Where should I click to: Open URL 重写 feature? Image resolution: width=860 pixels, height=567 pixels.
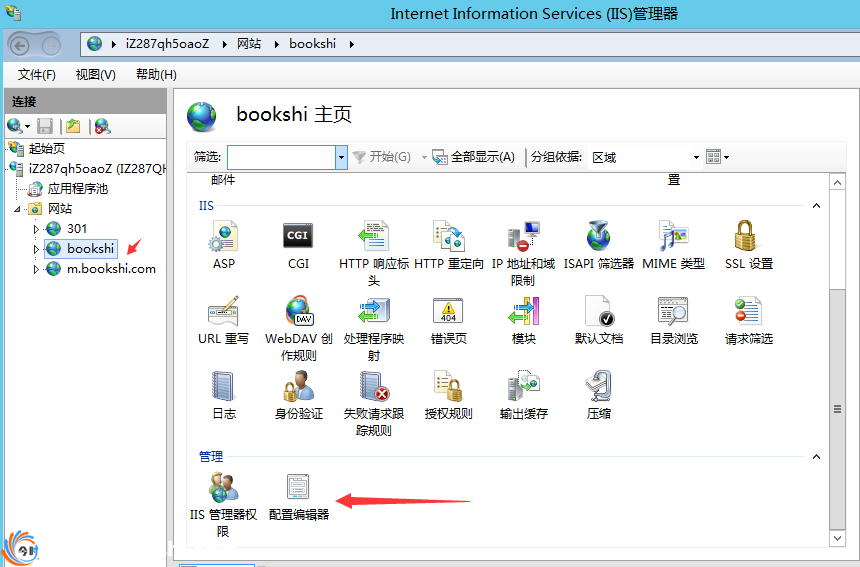(x=223, y=320)
